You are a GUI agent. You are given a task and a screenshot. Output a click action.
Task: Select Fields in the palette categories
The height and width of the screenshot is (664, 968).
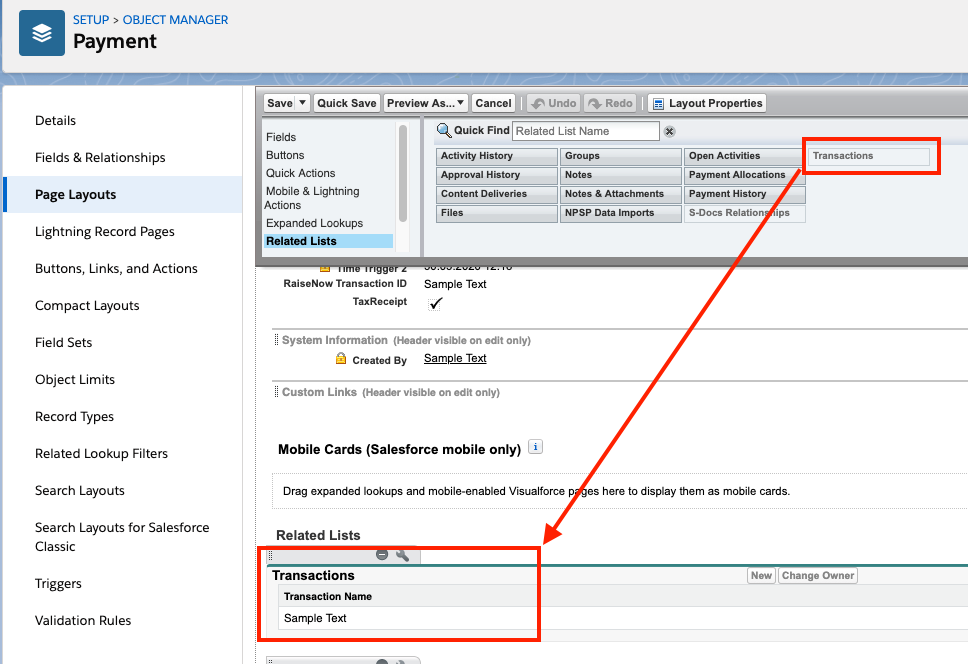click(281, 137)
